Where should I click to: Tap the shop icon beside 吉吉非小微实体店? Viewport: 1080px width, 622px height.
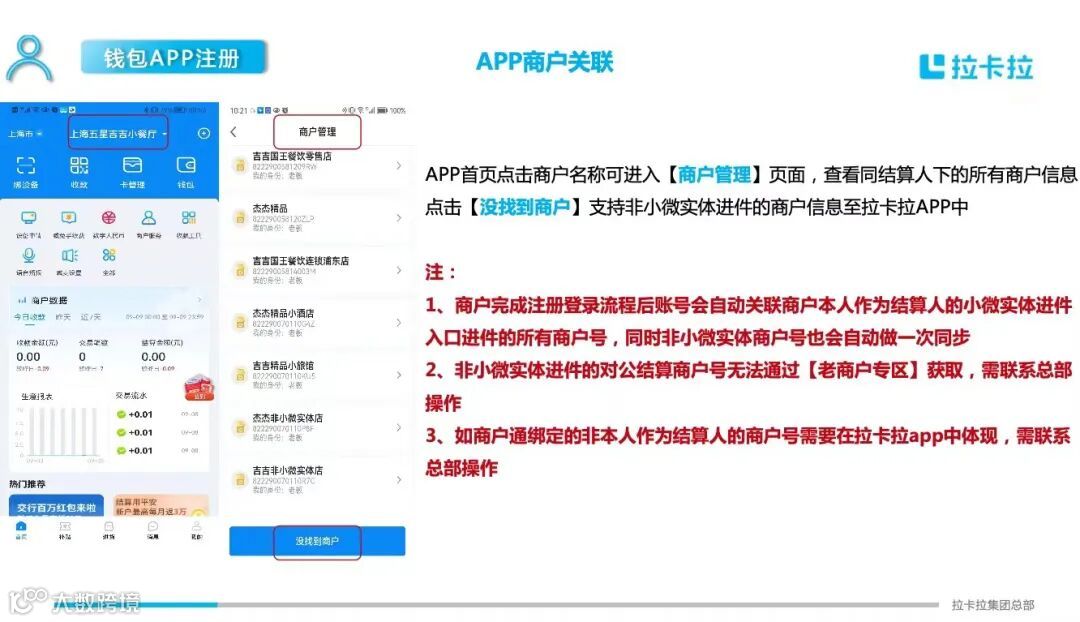point(240,480)
